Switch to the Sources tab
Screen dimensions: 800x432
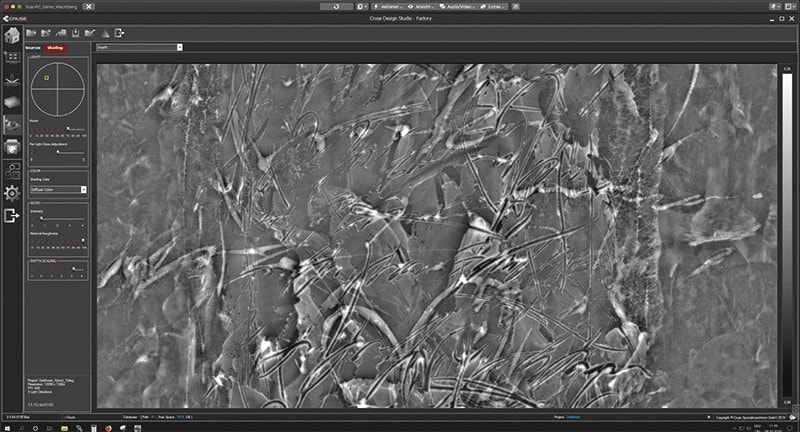click(x=33, y=48)
